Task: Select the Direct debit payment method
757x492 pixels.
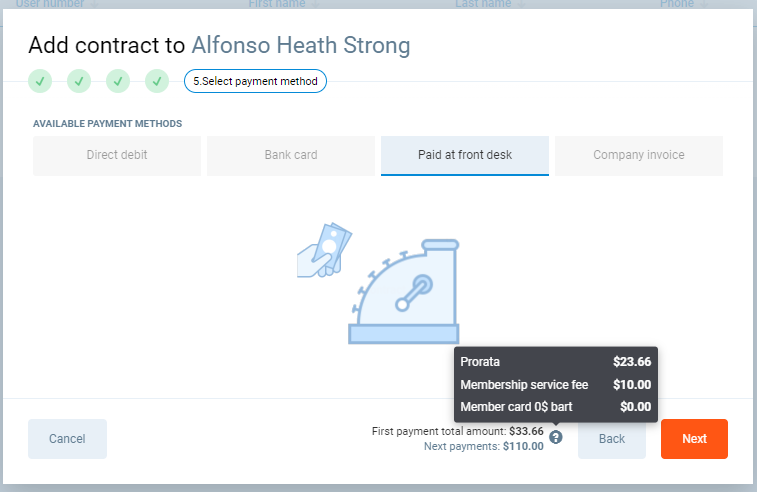Action: pyautogui.click(x=117, y=156)
